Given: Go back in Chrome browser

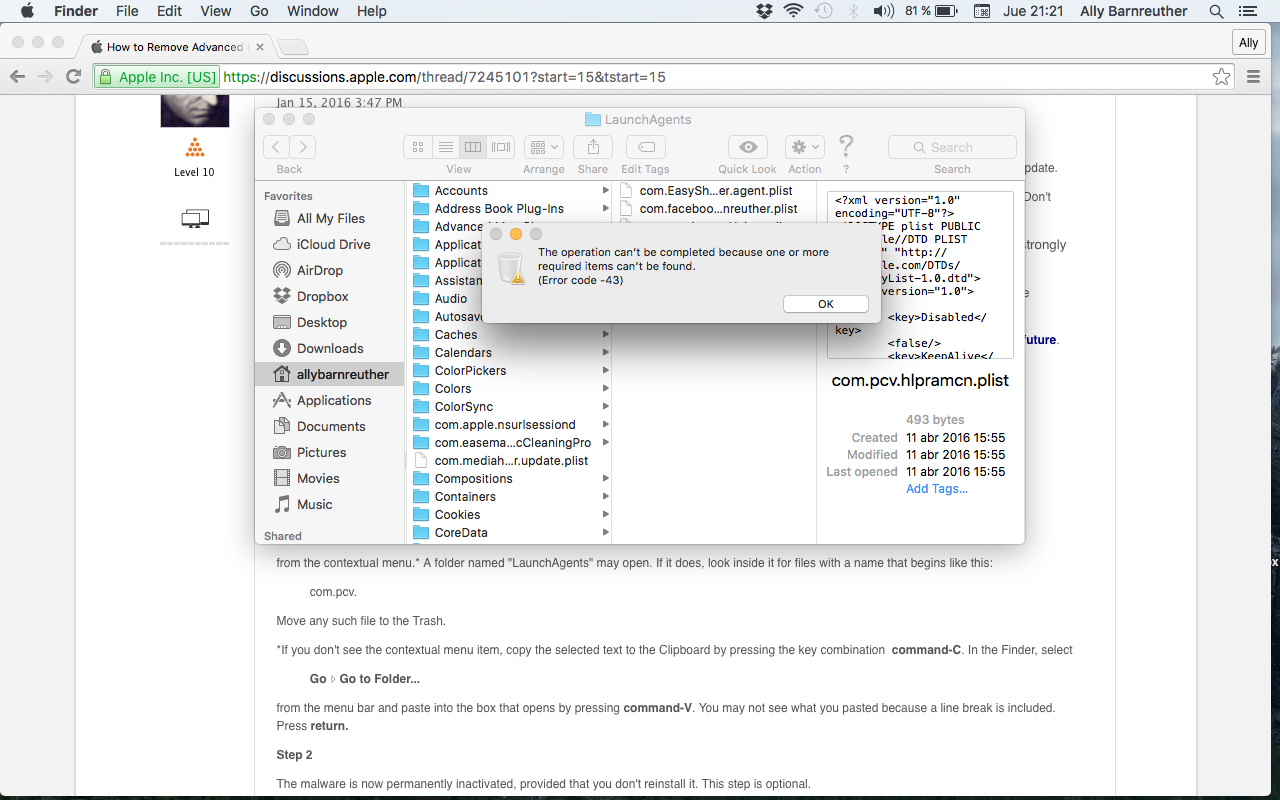Looking at the screenshot, I should 17,76.
